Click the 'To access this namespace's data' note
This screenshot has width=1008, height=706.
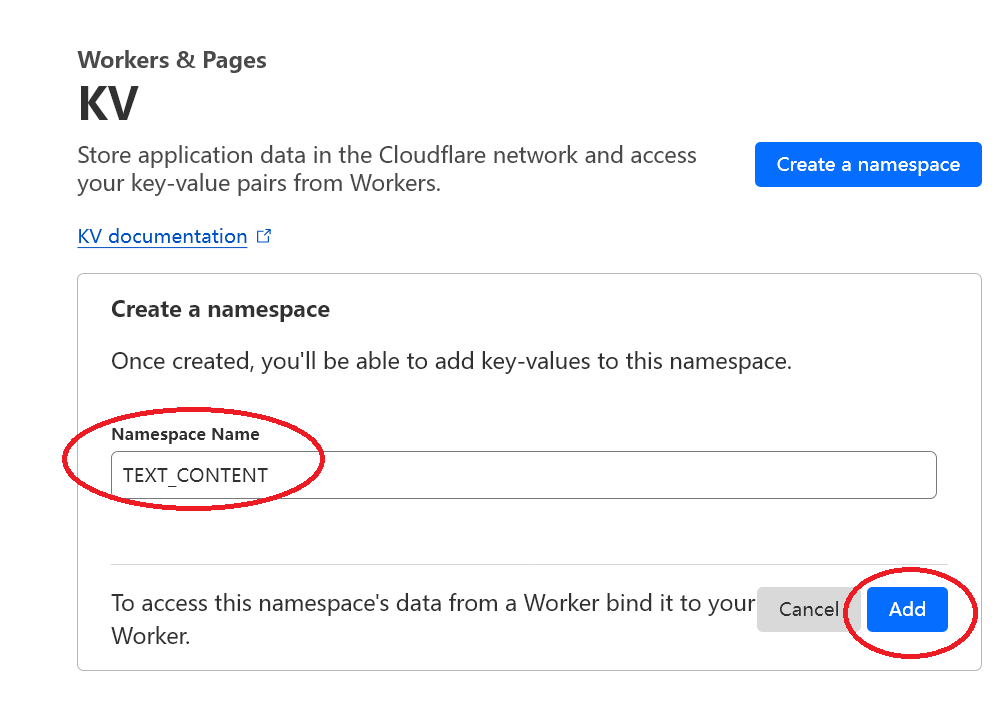coord(433,619)
